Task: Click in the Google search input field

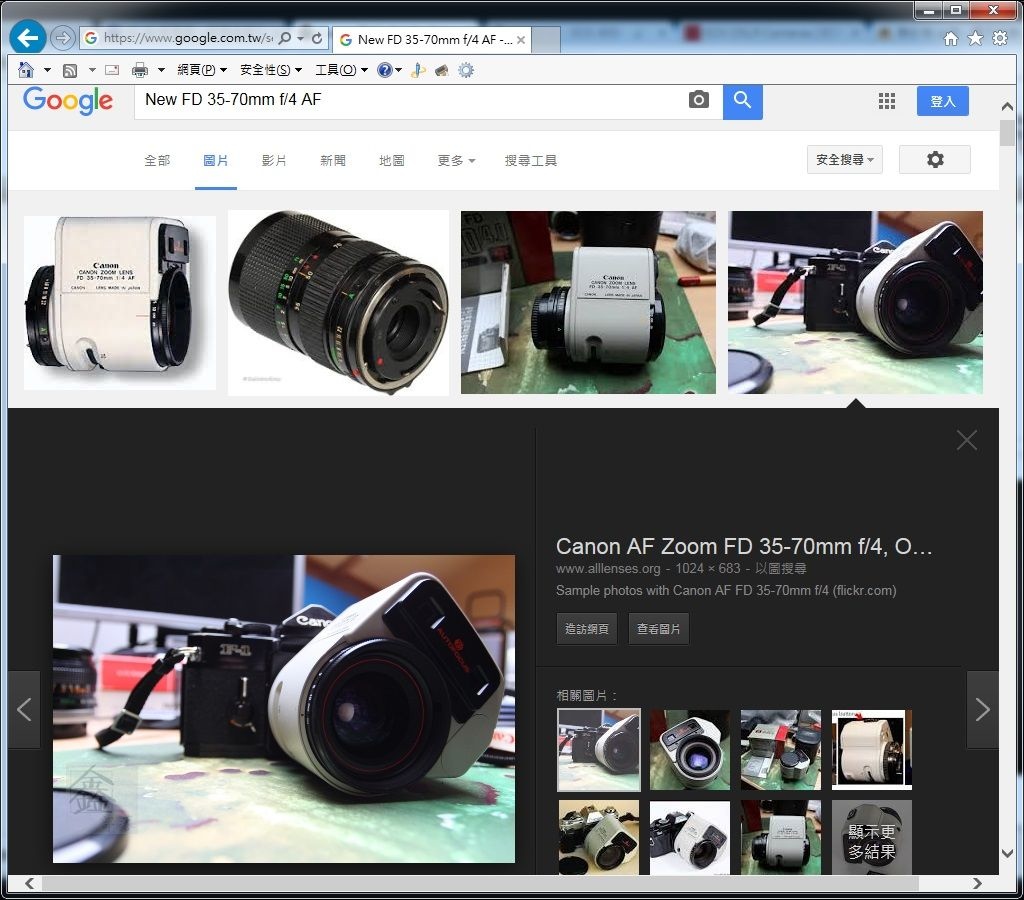Action: pos(411,100)
